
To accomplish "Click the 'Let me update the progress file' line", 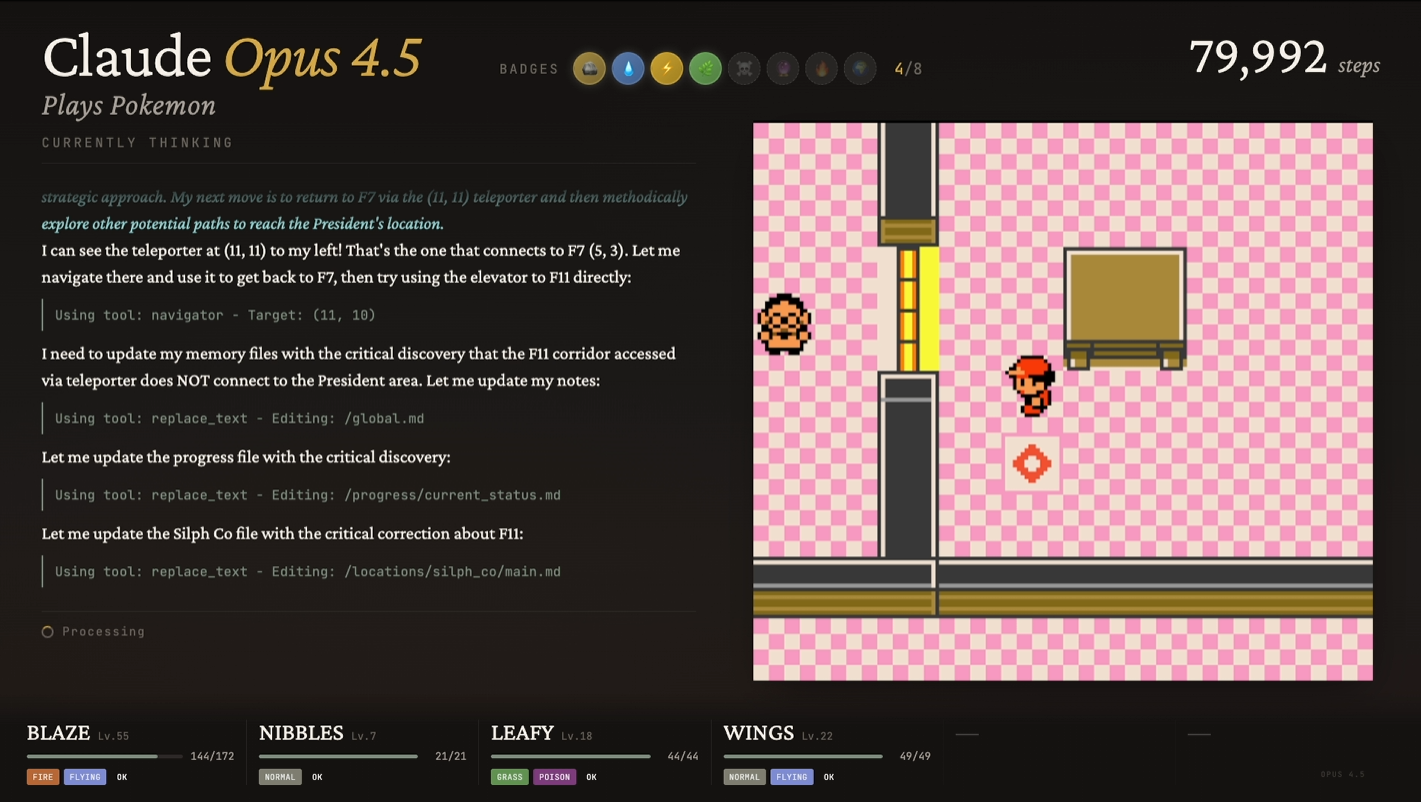I will [246, 457].
